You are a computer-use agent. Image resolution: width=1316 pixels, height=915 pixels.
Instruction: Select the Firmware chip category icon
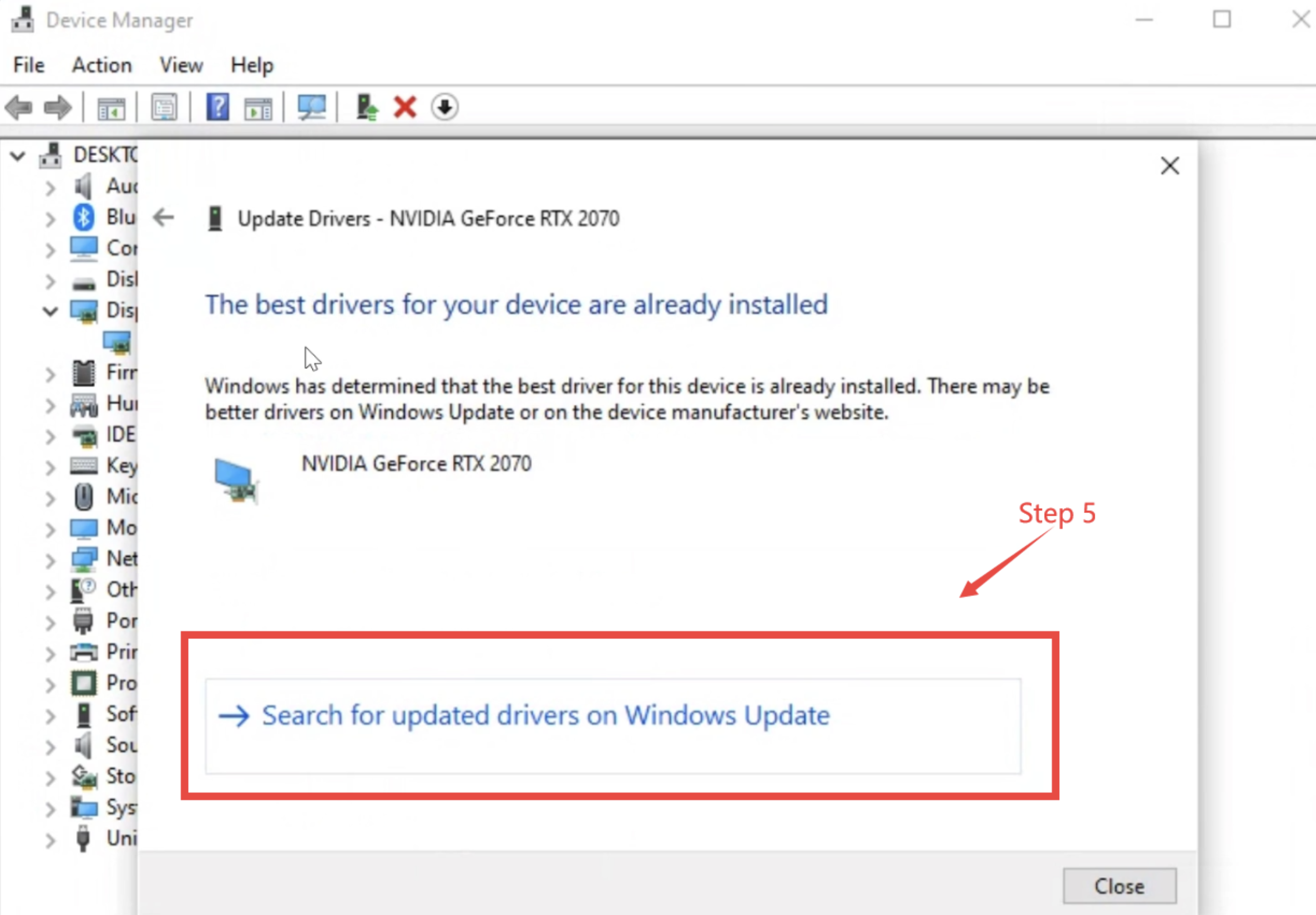(84, 373)
